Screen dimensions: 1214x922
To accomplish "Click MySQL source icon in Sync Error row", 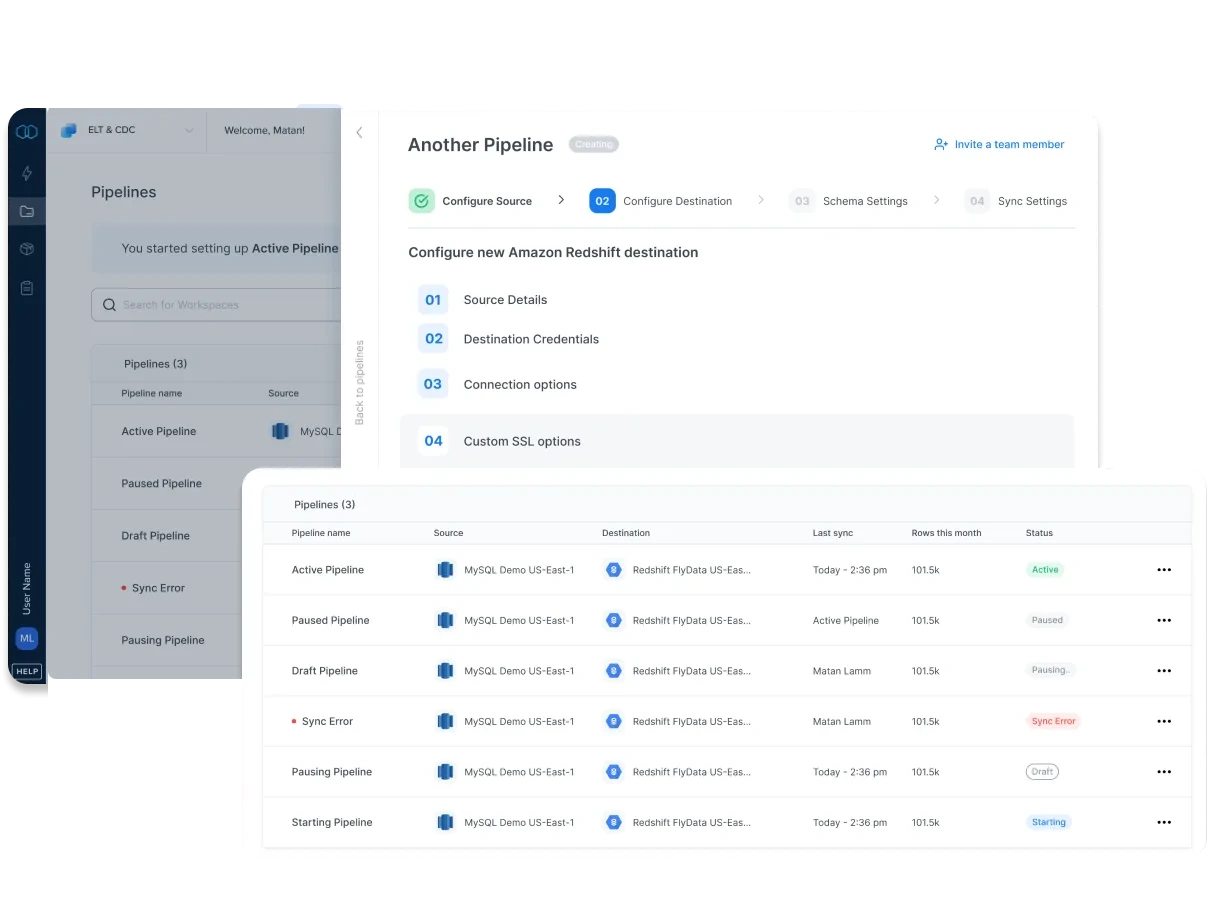I will coord(445,721).
